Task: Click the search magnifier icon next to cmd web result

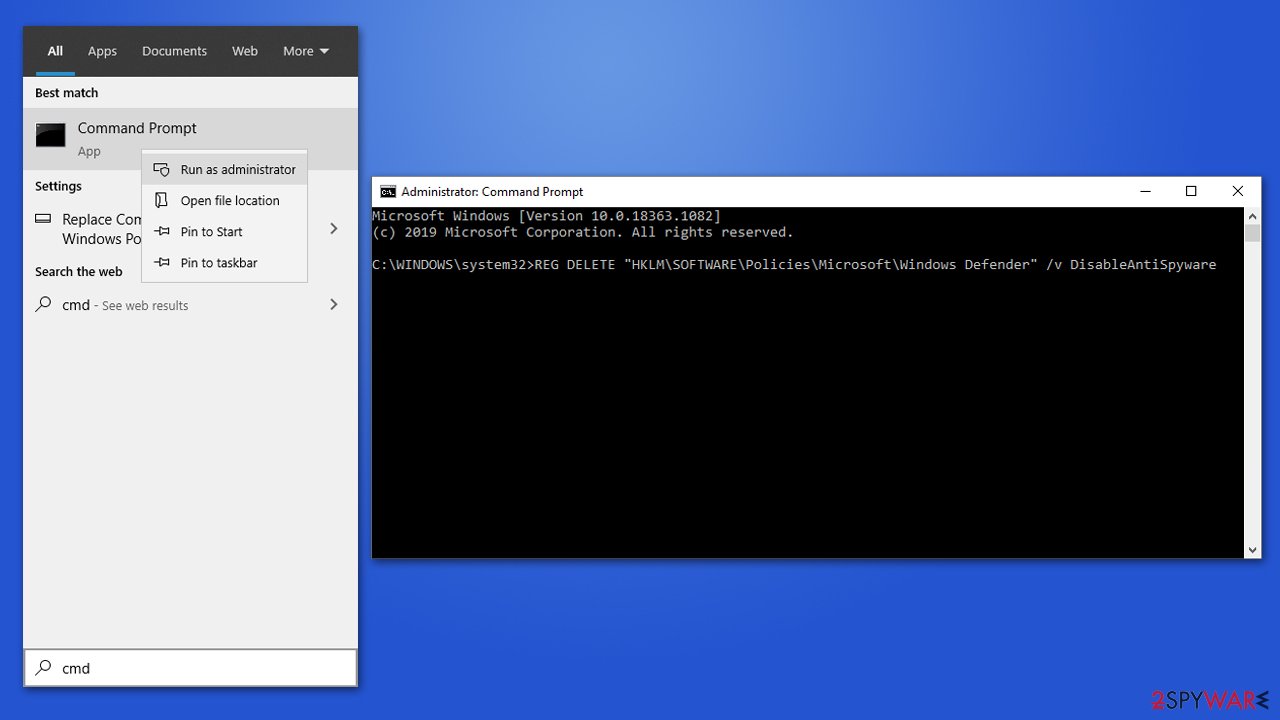Action: pyautogui.click(x=43, y=304)
